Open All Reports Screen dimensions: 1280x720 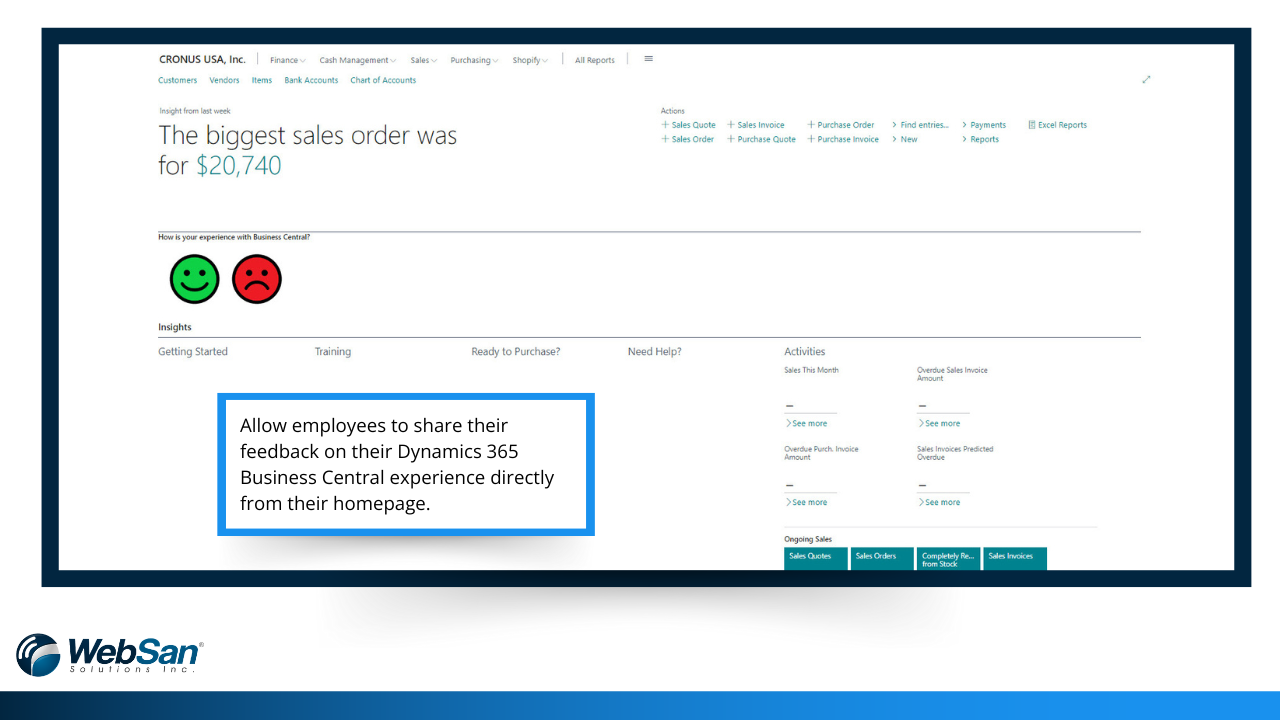(595, 60)
